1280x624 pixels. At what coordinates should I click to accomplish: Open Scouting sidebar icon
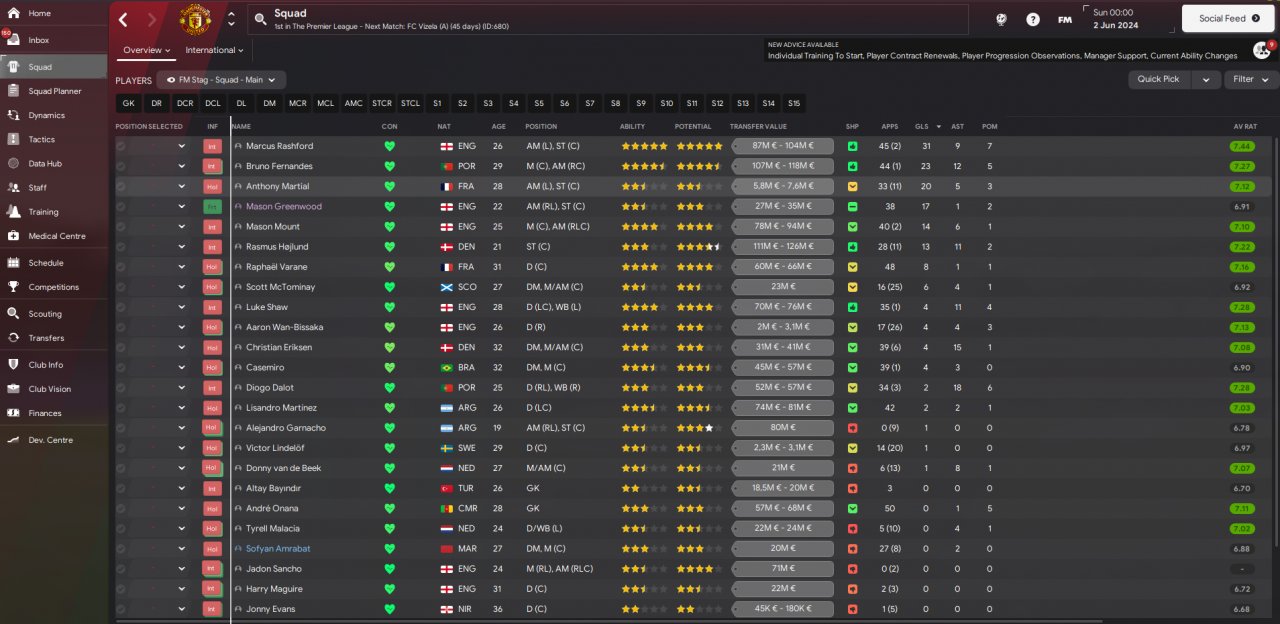coord(13,313)
